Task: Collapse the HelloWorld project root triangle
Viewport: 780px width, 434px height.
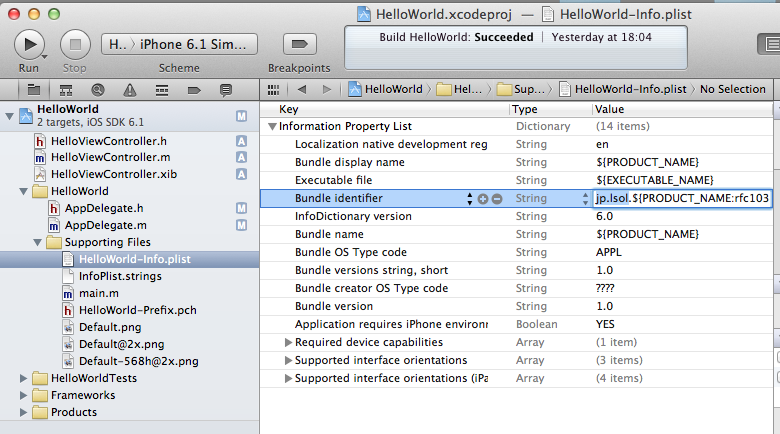Action: pyautogui.click(x=9, y=116)
